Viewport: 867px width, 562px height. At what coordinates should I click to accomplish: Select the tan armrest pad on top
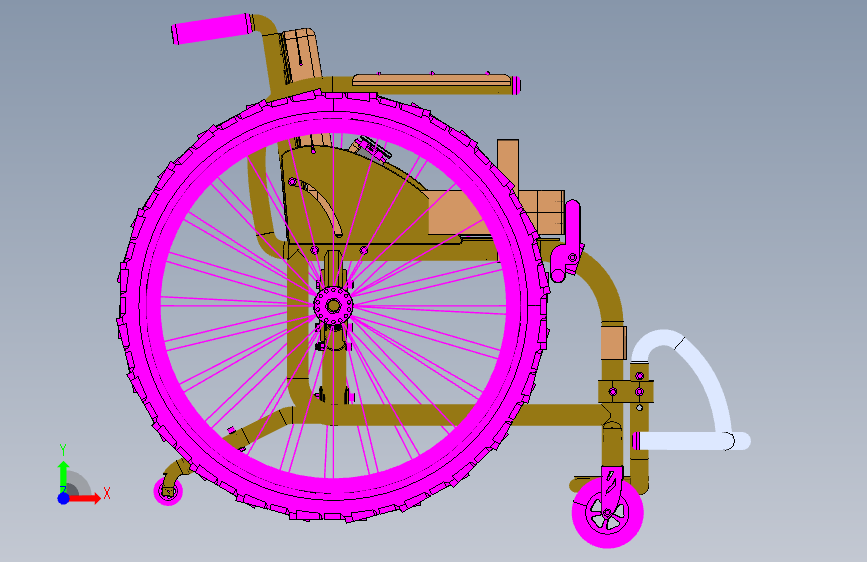[x=432, y=80]
